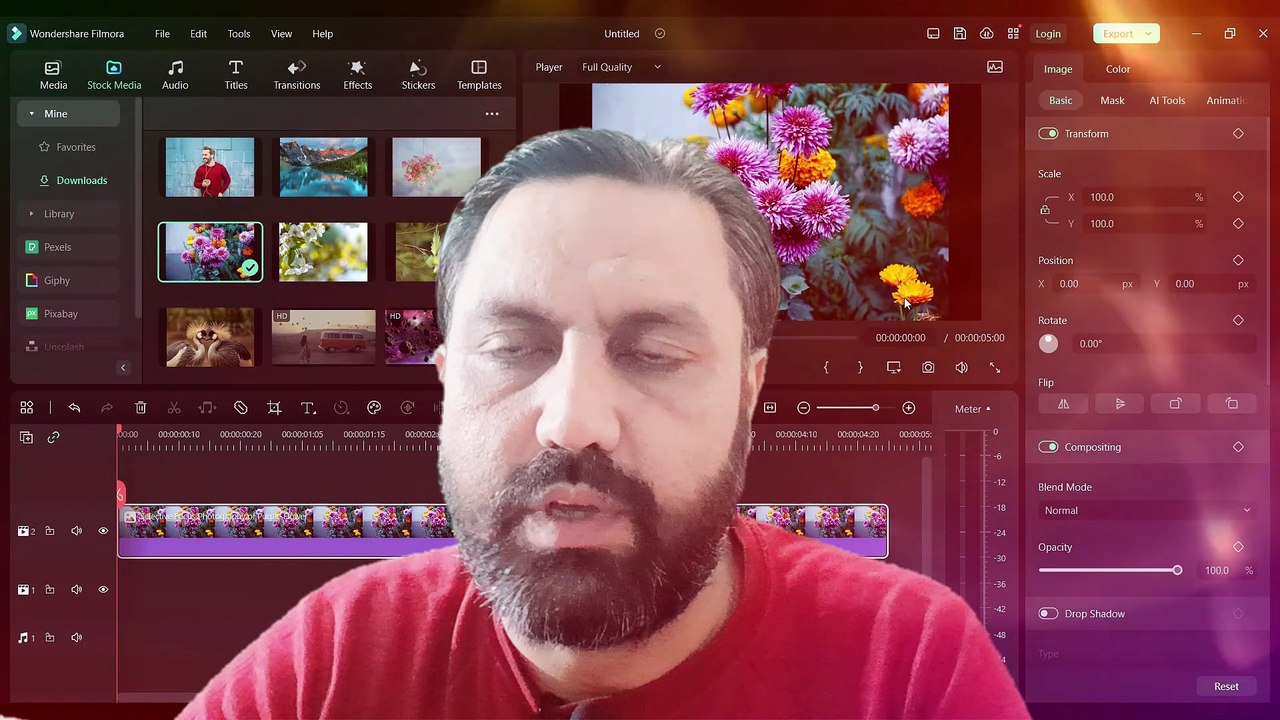
Task: Toggle the Transform switch
Action: [1048, 134]
